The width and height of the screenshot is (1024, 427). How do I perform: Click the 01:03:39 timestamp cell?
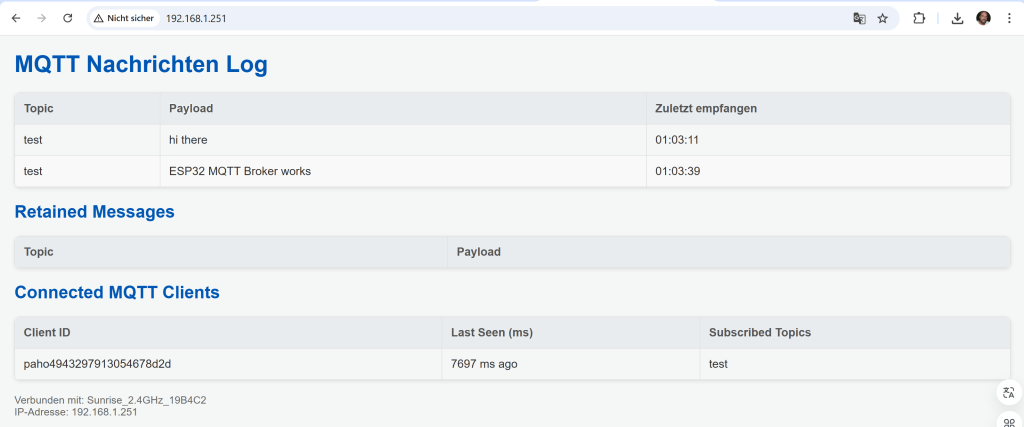pos(676,171)
